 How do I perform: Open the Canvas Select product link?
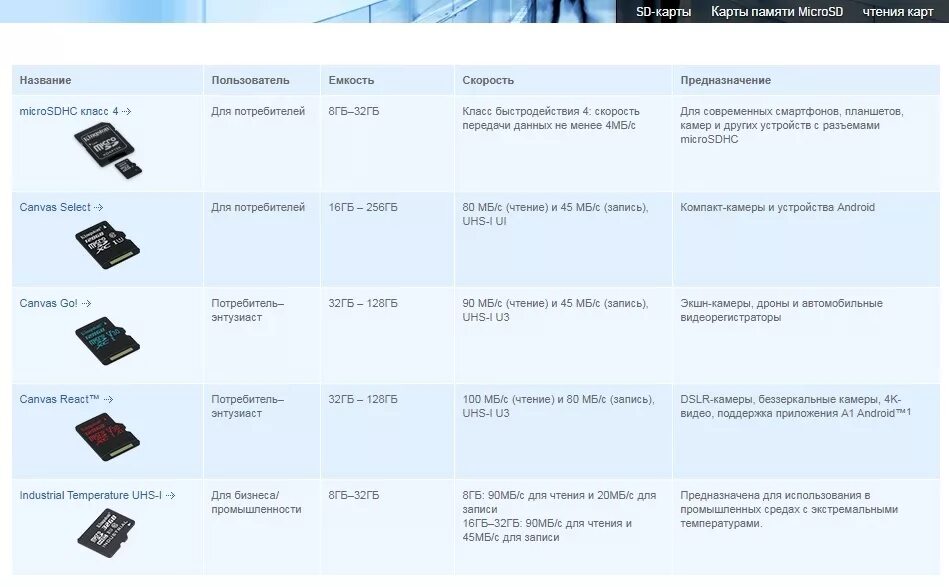[x=55, y=207]
